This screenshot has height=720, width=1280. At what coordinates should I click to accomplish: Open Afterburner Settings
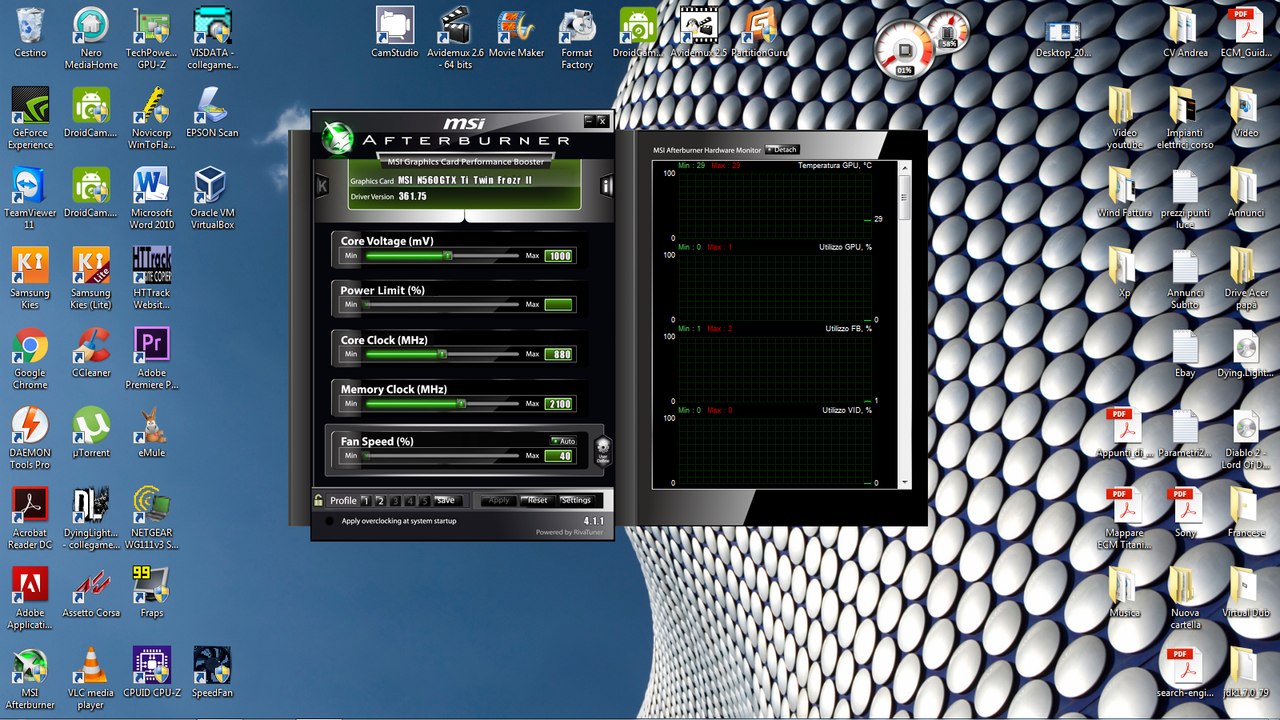tap(577, 500)
